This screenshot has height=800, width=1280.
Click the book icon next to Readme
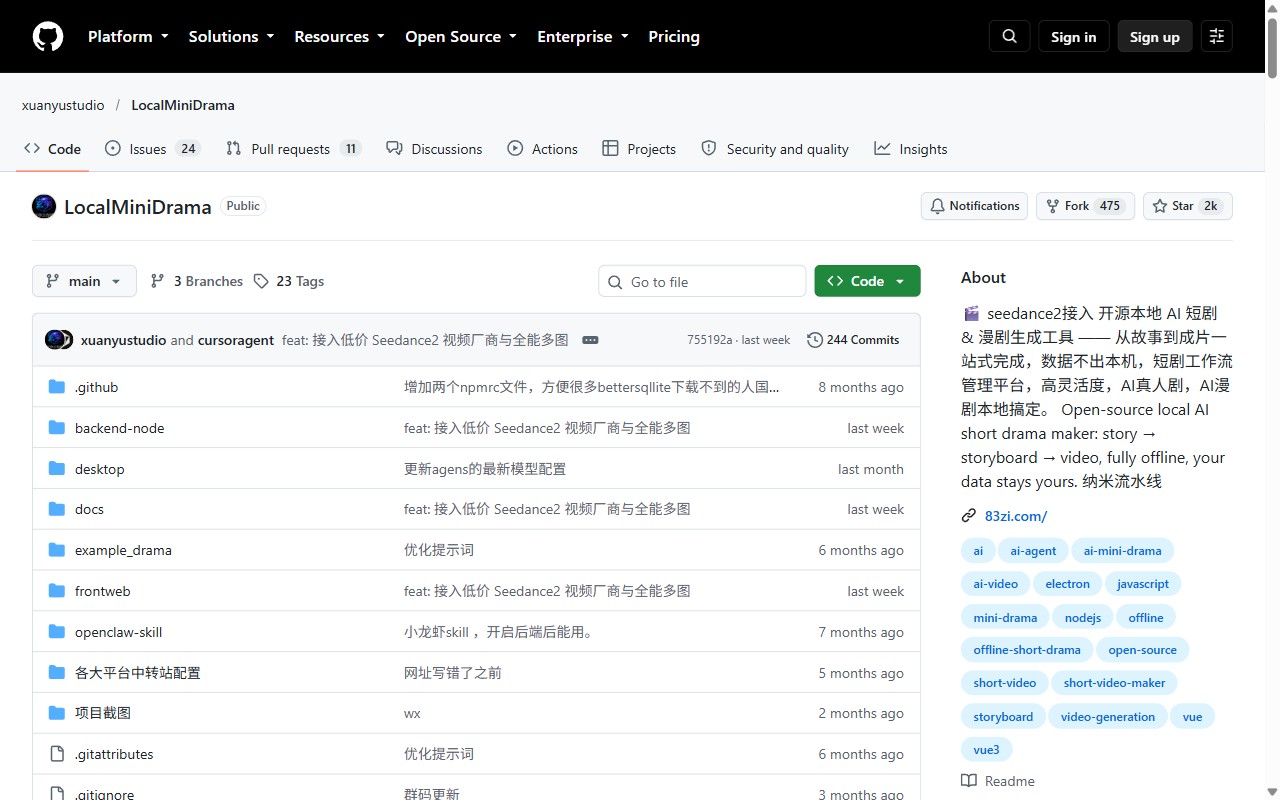tap(968, 781)
